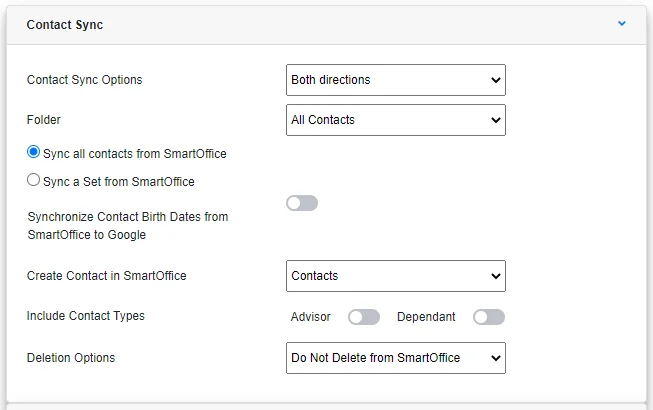
Task: Open the Folder dropdown showing All Contacts
Action: pyautogui.click(x=396, y=120)
